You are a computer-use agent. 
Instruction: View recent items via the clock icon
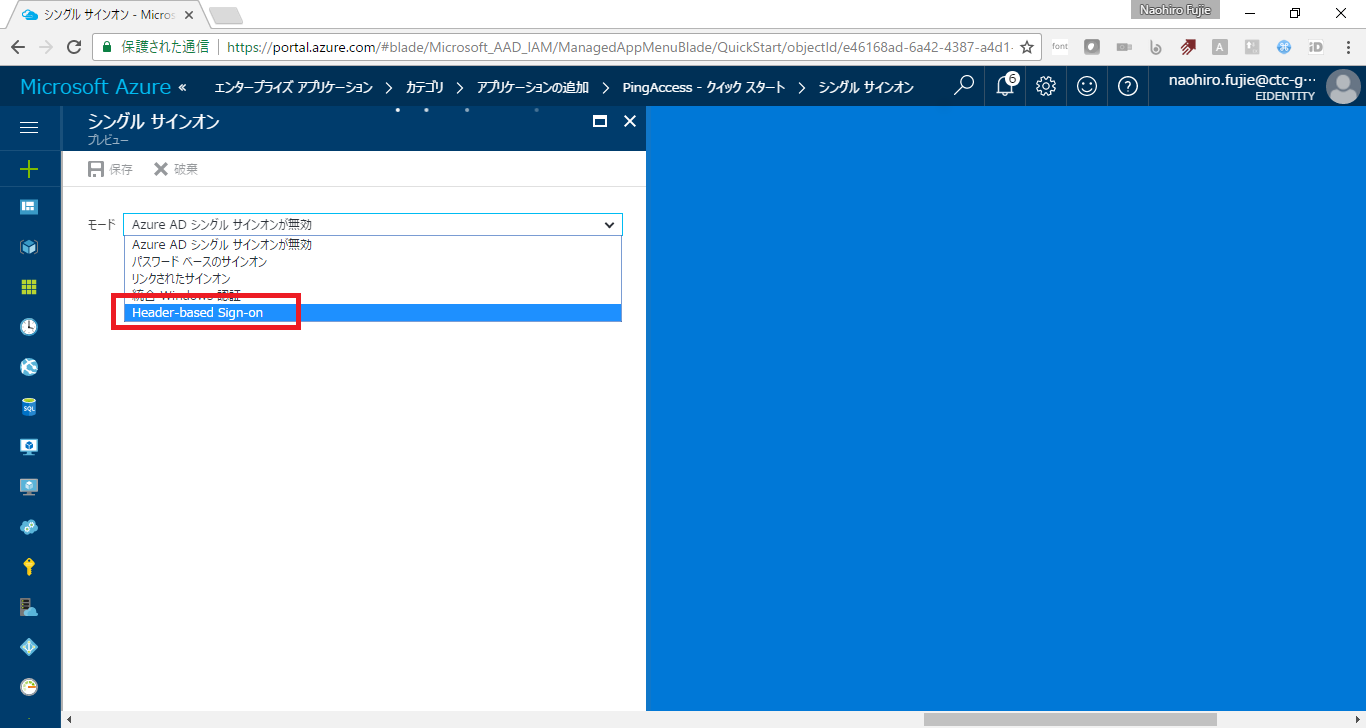coord(30,326)
